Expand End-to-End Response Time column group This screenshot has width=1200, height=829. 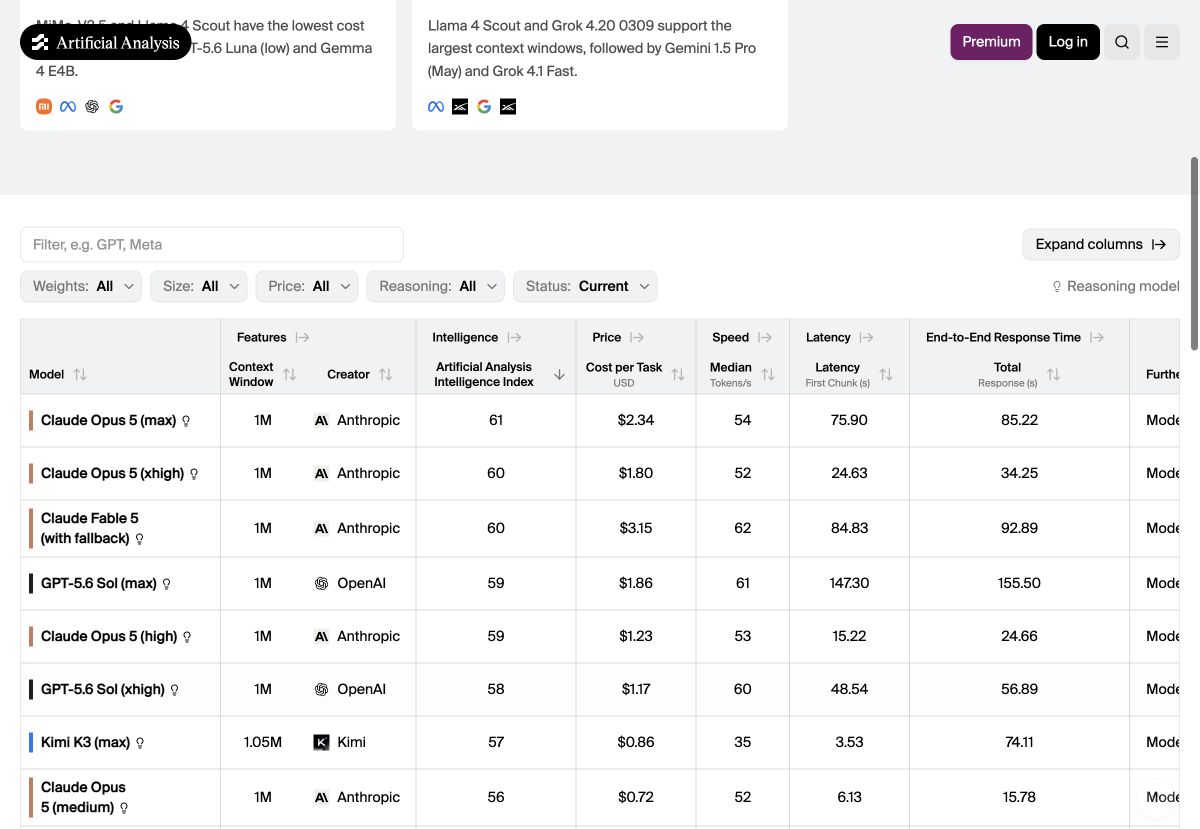click(1097, 337)
